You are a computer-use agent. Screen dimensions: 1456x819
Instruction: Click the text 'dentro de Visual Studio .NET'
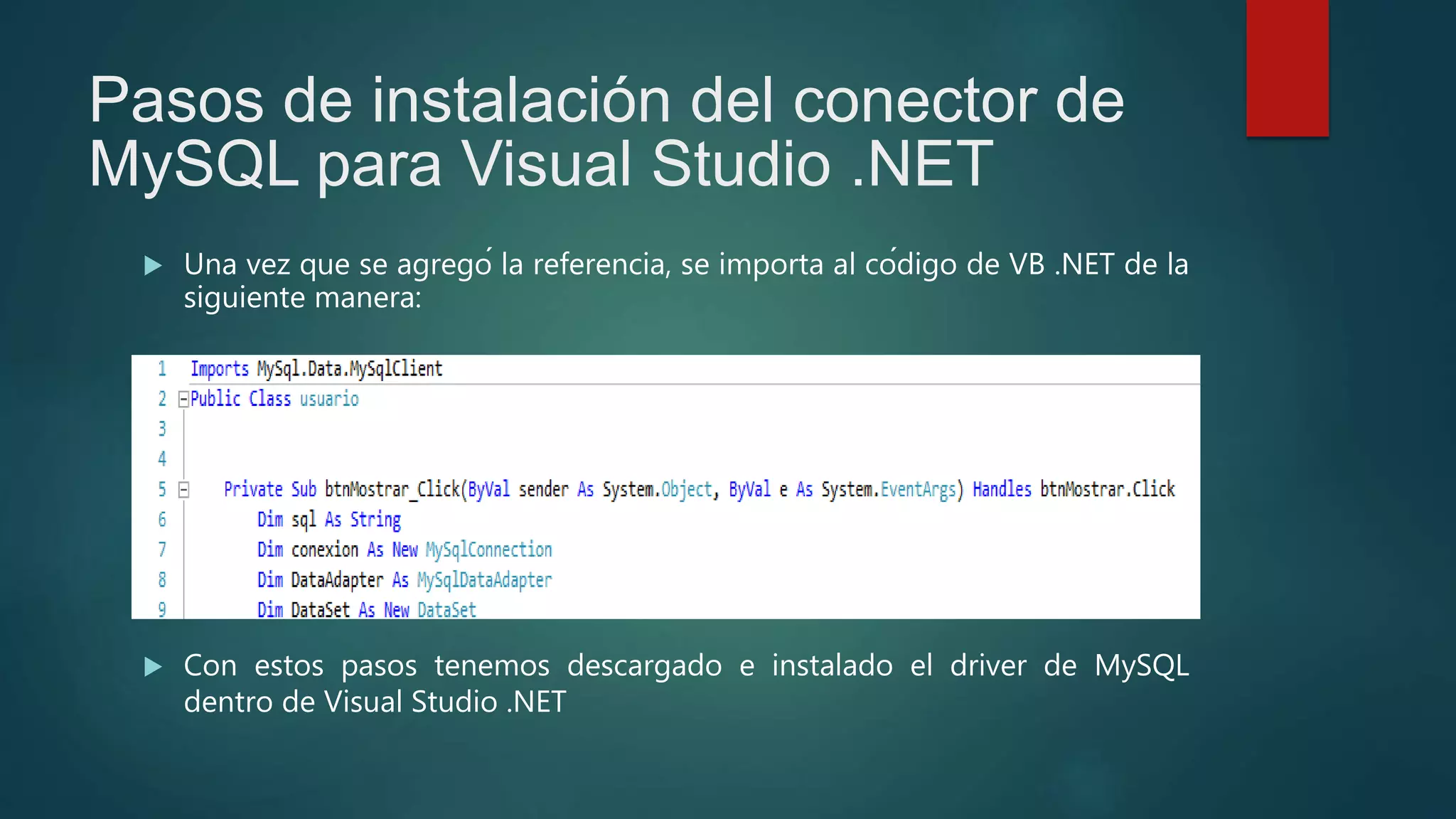[x=375, y=702]
